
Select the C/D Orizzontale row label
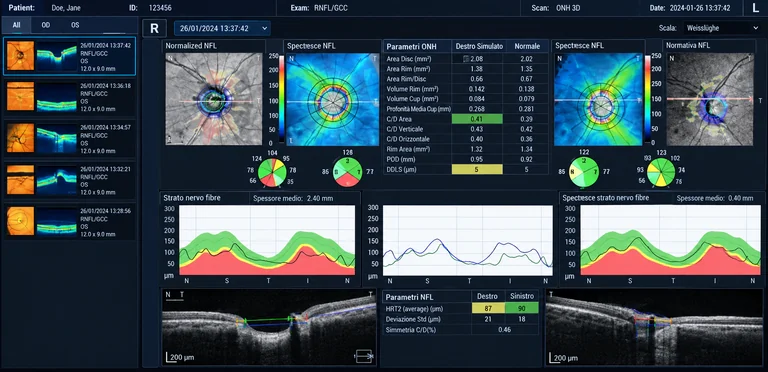coord(408,139)
